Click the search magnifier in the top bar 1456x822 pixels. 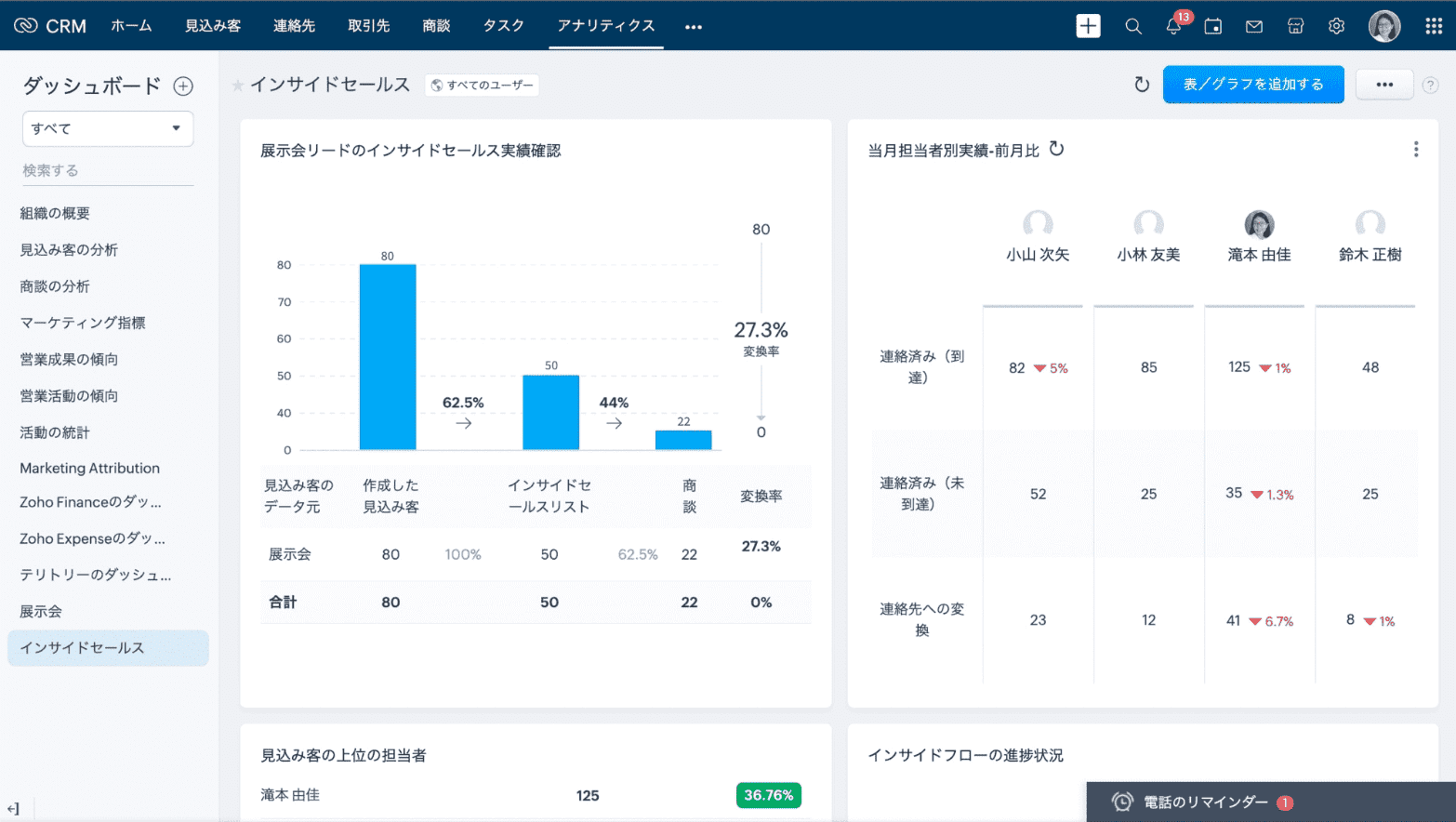(x=1132, y=26)
